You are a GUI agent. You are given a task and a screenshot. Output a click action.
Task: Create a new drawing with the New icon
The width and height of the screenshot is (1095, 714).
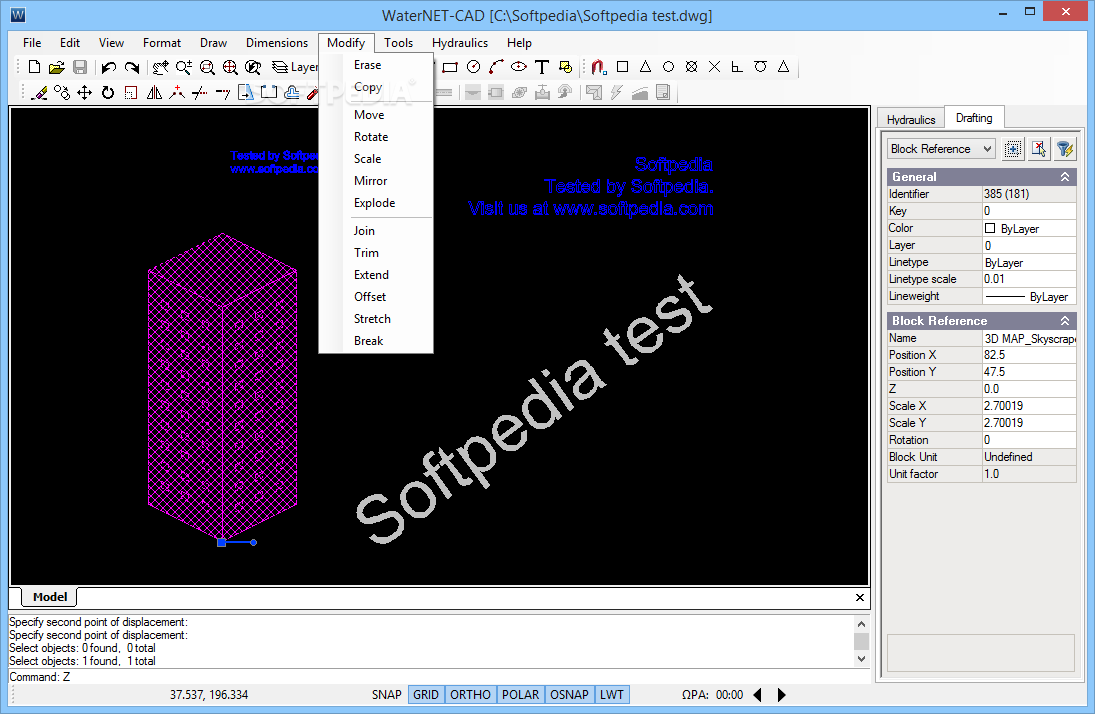click(x=34, y=67)
